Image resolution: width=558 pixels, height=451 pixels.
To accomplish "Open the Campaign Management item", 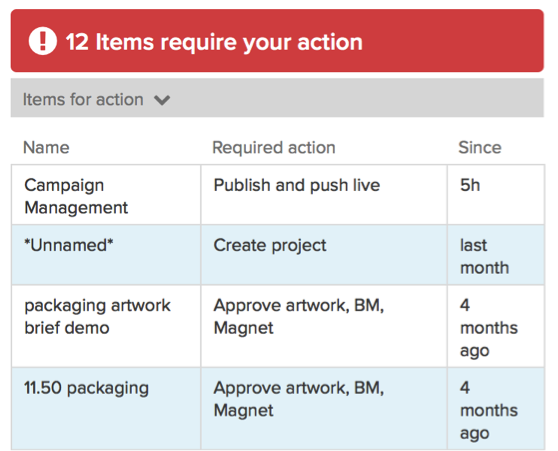I will tap(76, 196).
